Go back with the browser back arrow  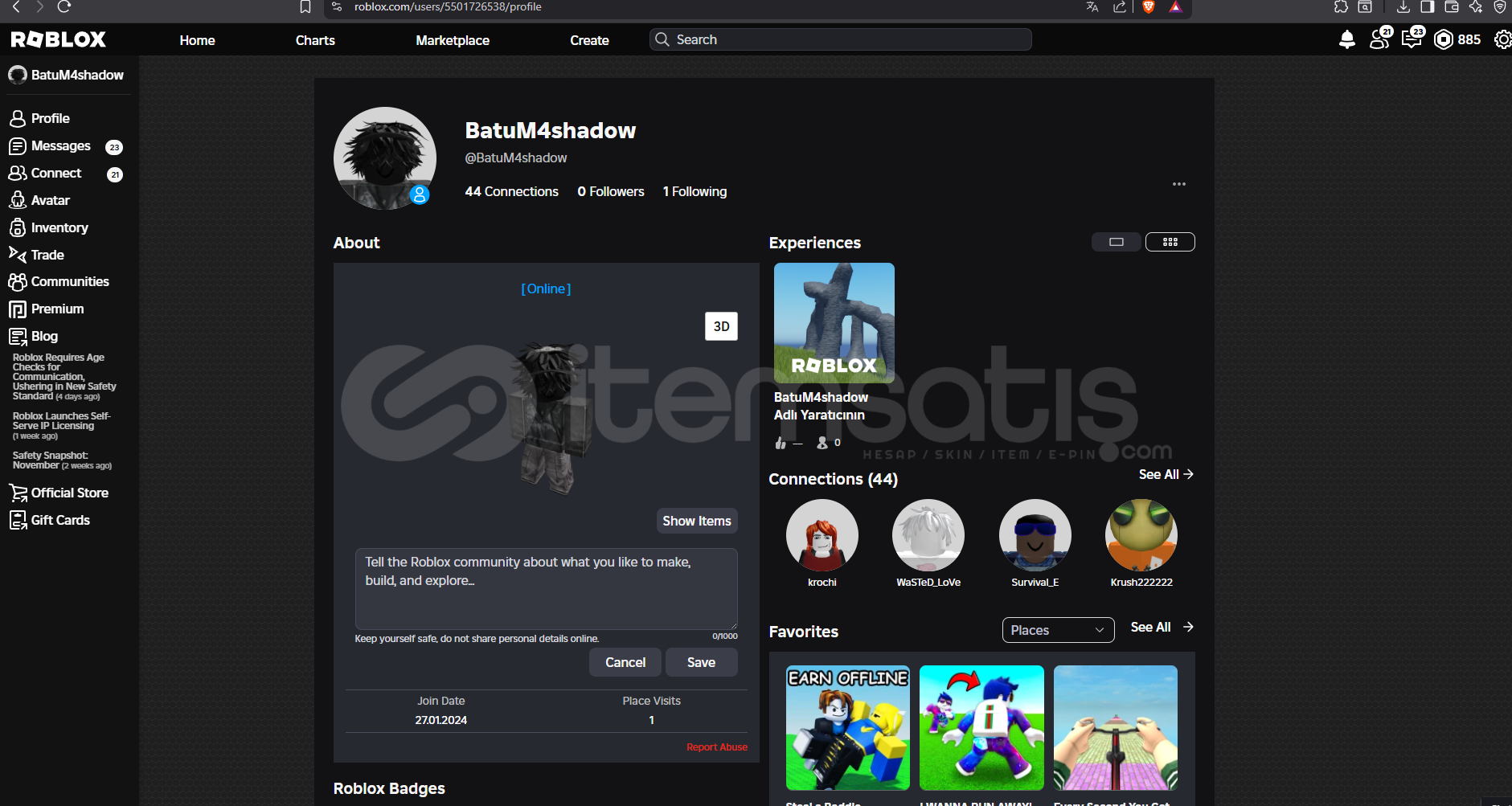tap(16, 6)
